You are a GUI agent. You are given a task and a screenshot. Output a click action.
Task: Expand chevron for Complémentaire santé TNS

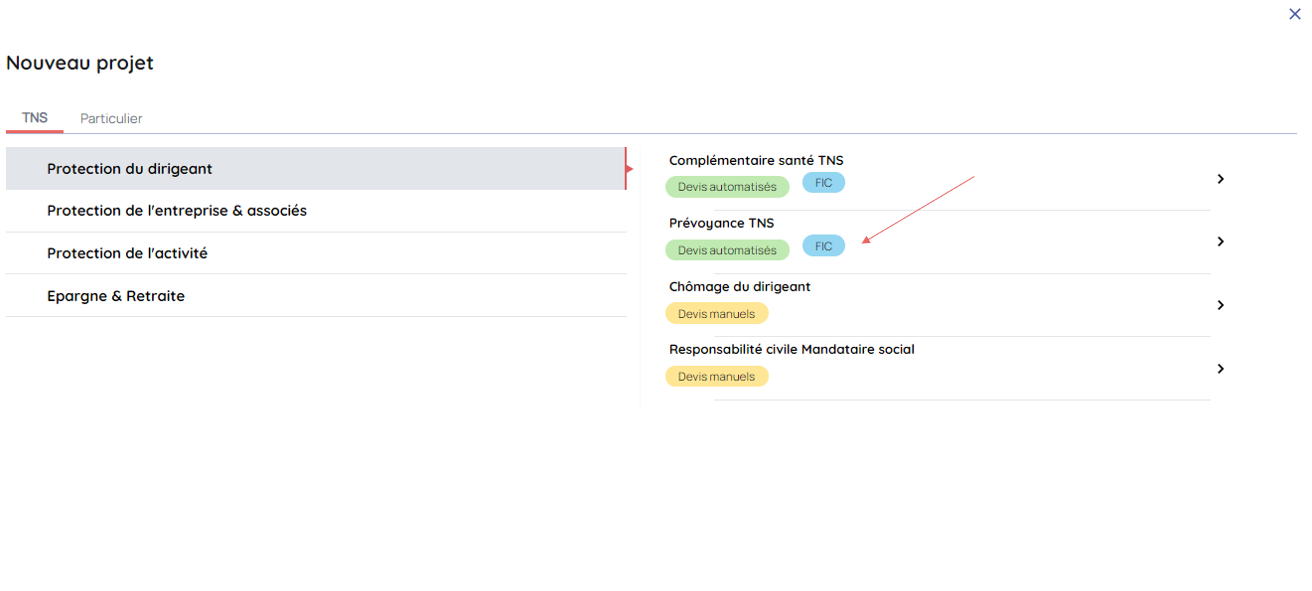click(1220, 179)
